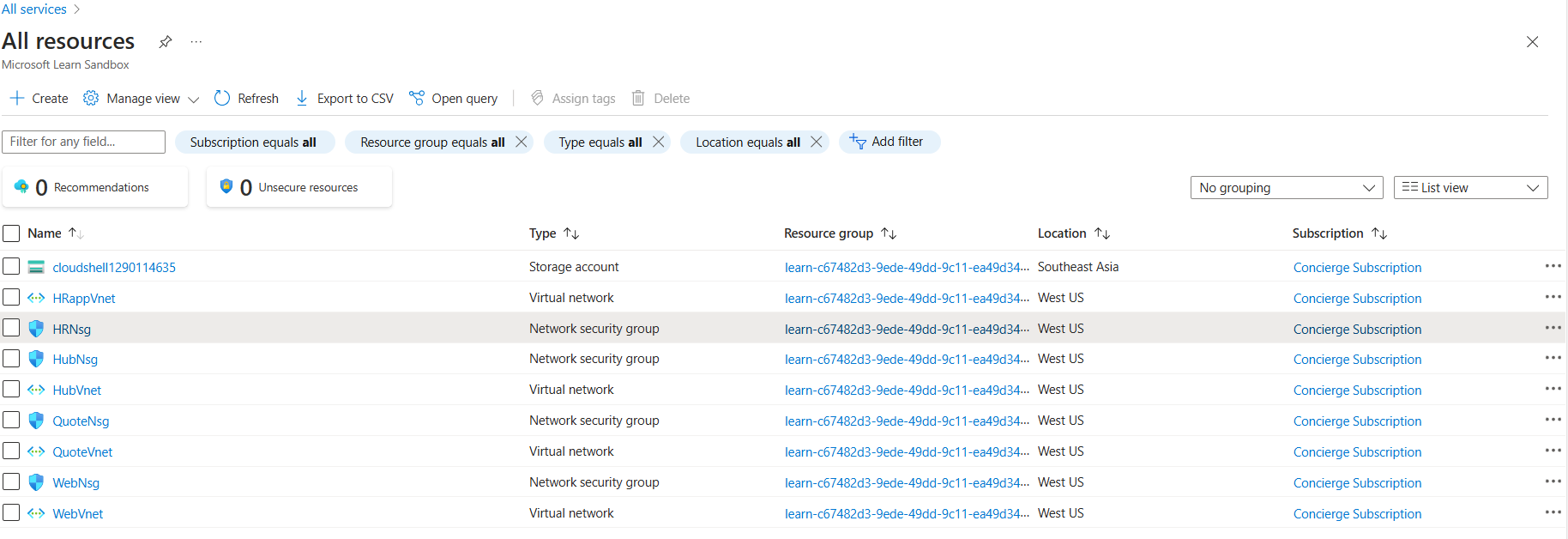Click Add filter
1568x539 pixels.
point(889,142)
